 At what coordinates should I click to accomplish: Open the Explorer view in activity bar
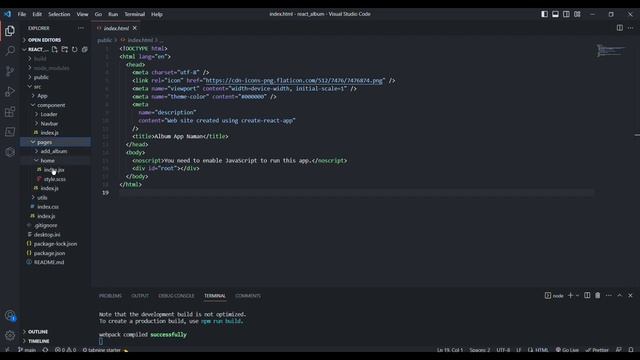click(10, 31)
